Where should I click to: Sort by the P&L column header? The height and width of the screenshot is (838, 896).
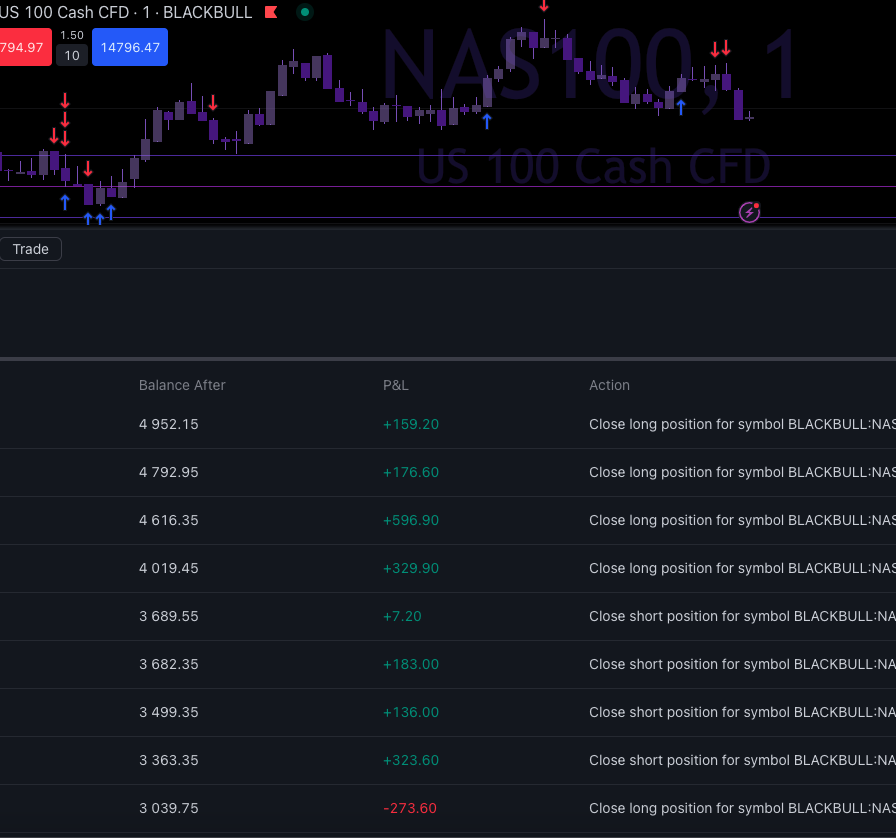396,385
